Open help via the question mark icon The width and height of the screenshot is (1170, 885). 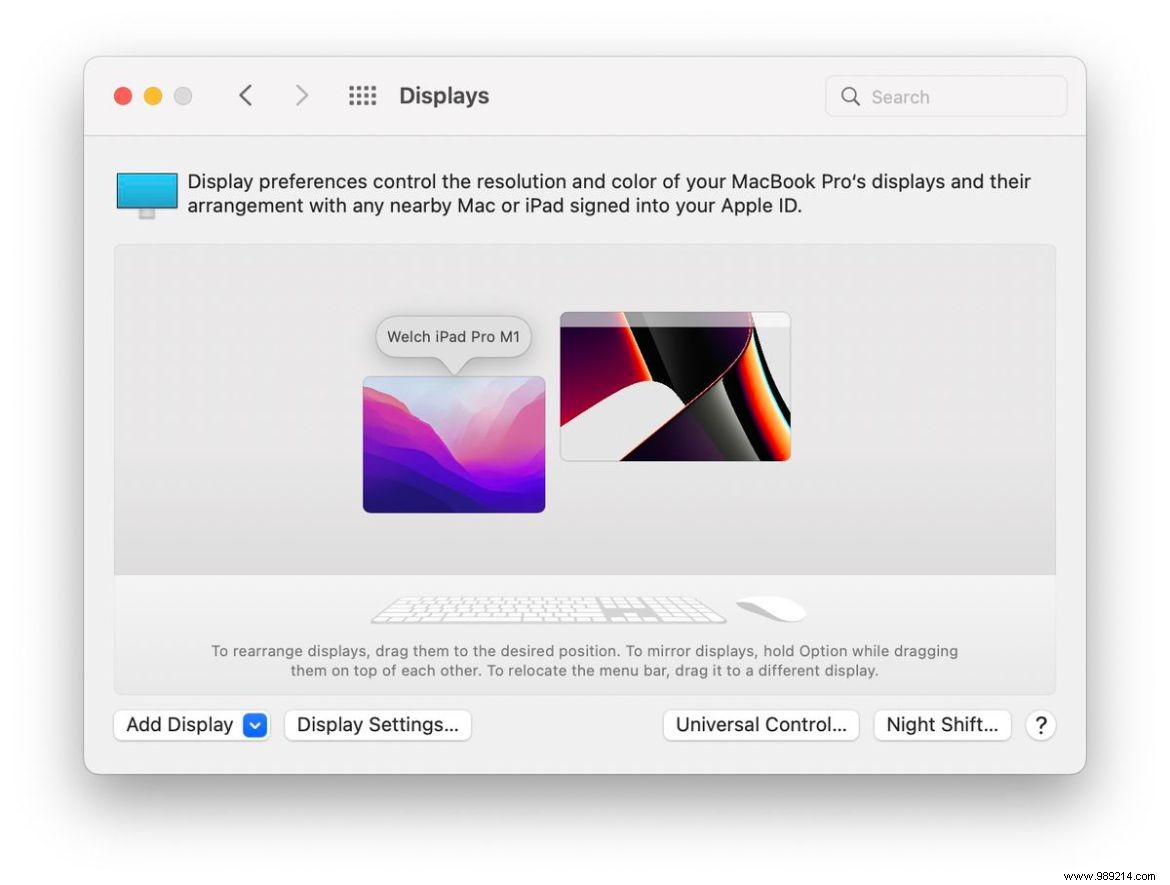click(x=1041, y=725)
